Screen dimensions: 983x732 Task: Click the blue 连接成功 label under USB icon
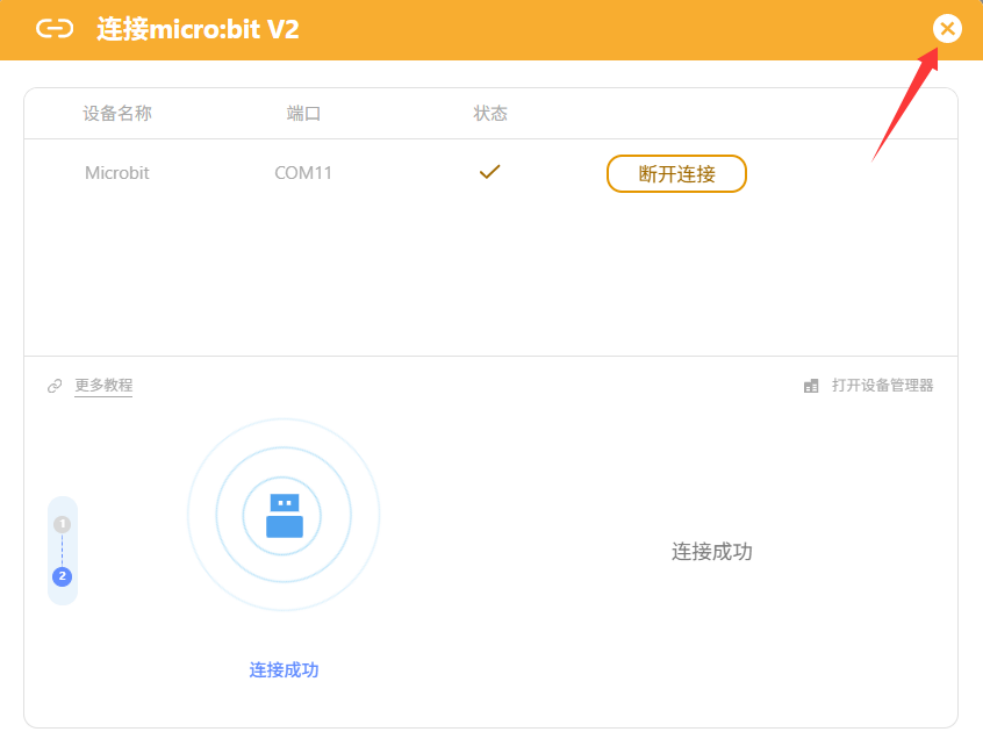point(284,670)
